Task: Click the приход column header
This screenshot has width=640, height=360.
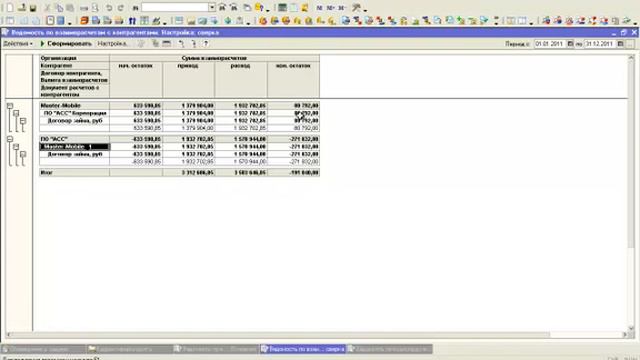Action: [x=188, y=66]
